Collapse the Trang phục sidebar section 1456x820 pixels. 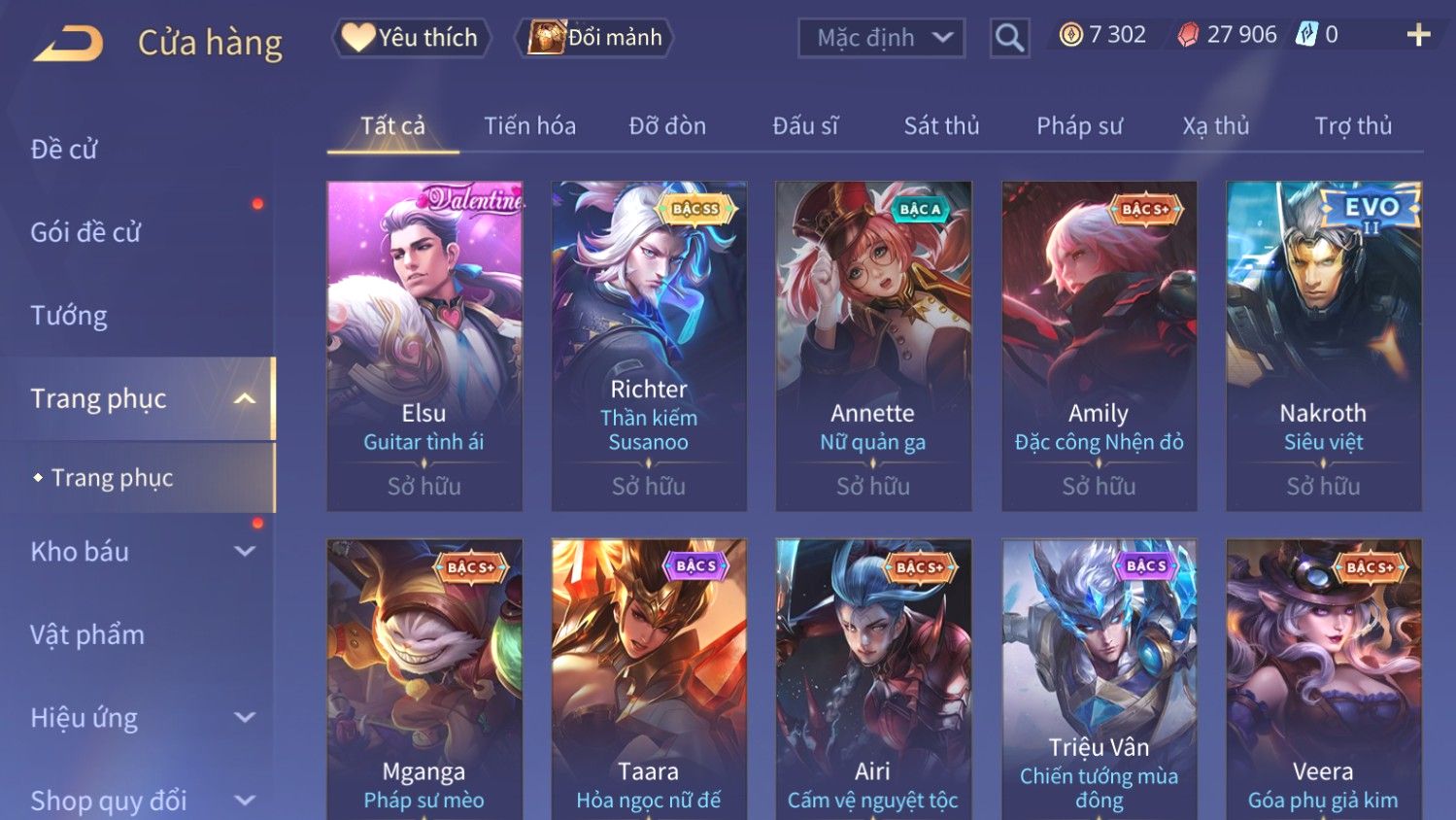(245, 398)
